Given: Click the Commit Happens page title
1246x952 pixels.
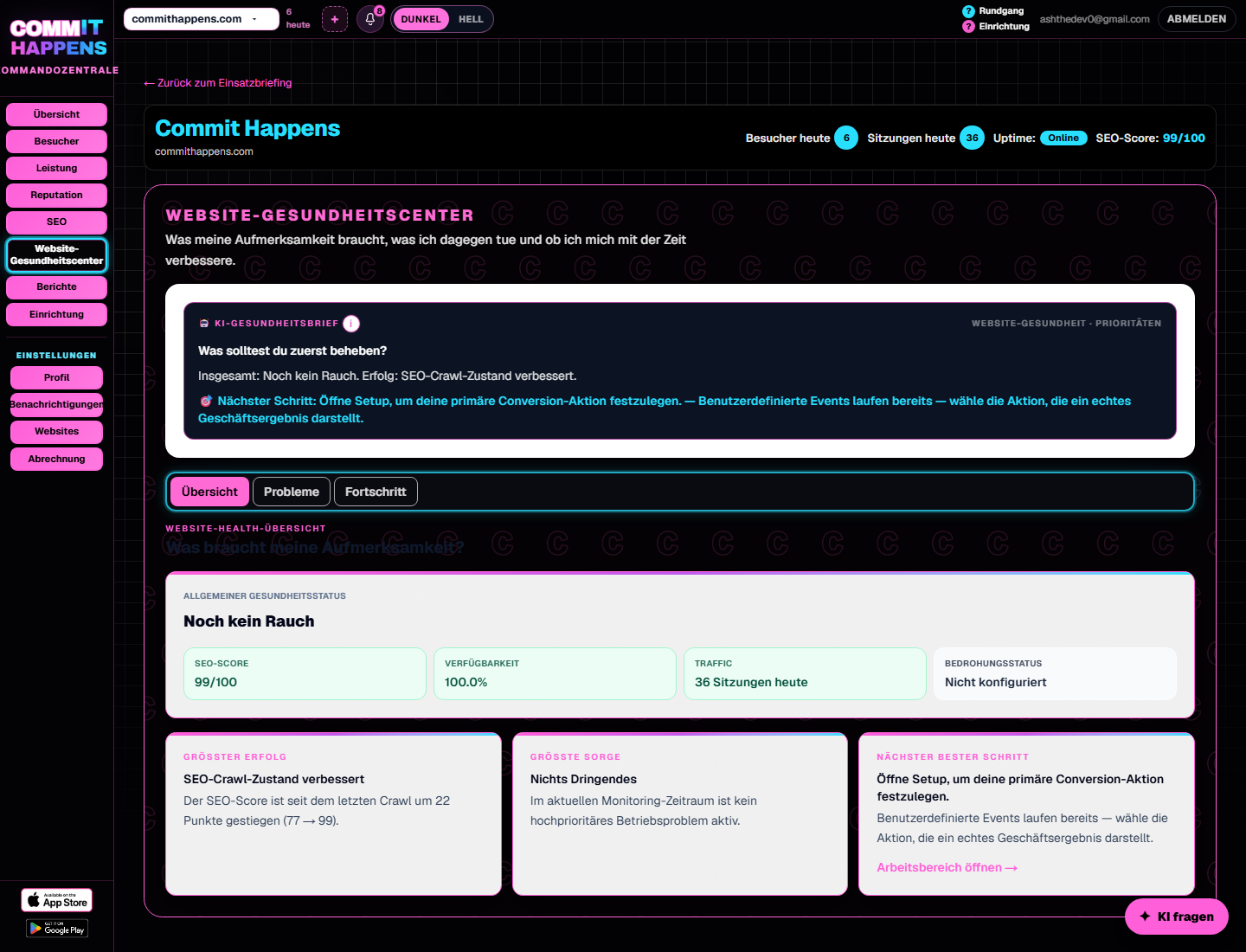Looking at the screenshot, I should (247, 128).
